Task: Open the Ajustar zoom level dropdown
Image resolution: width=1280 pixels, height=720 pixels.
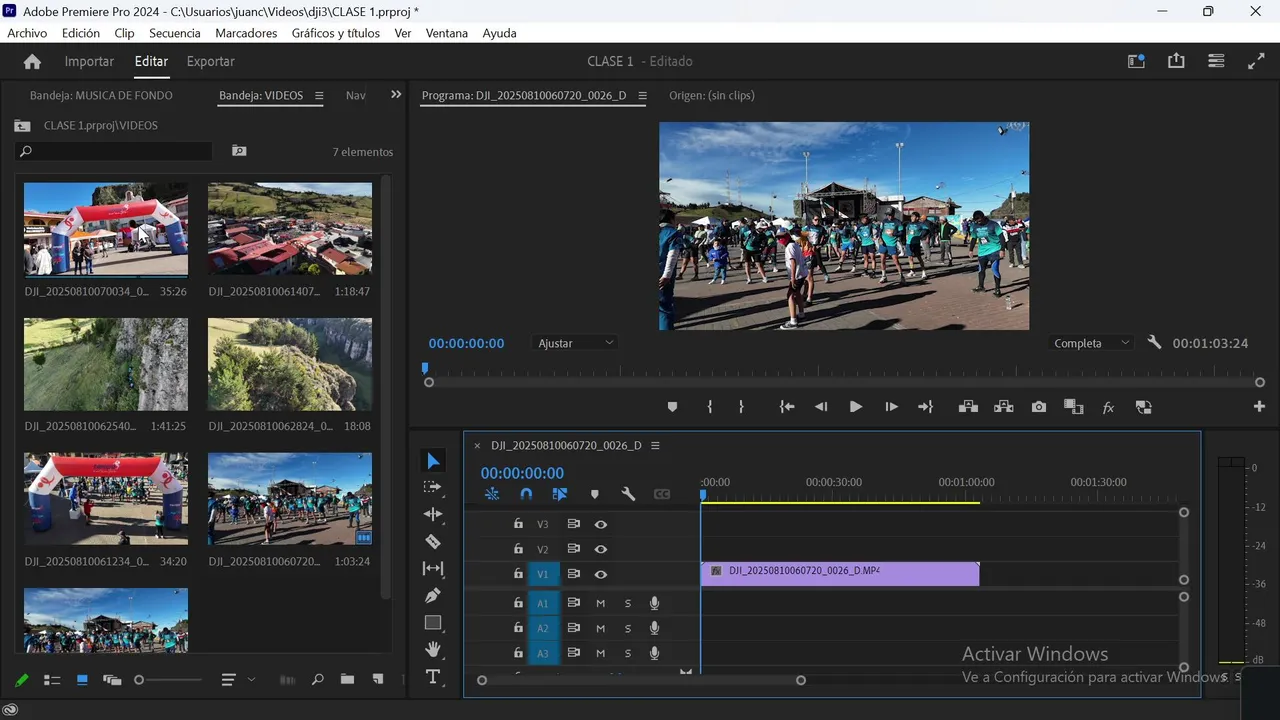Action: [x=576, y=343]
